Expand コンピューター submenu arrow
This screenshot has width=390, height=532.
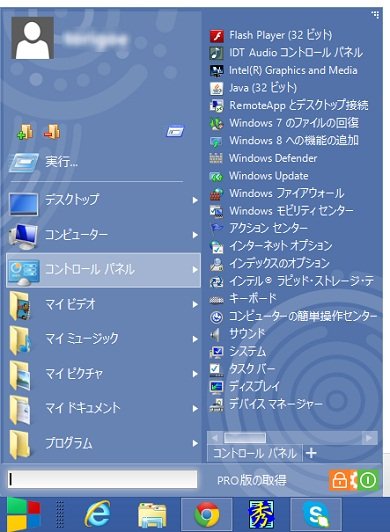(195, 235)
